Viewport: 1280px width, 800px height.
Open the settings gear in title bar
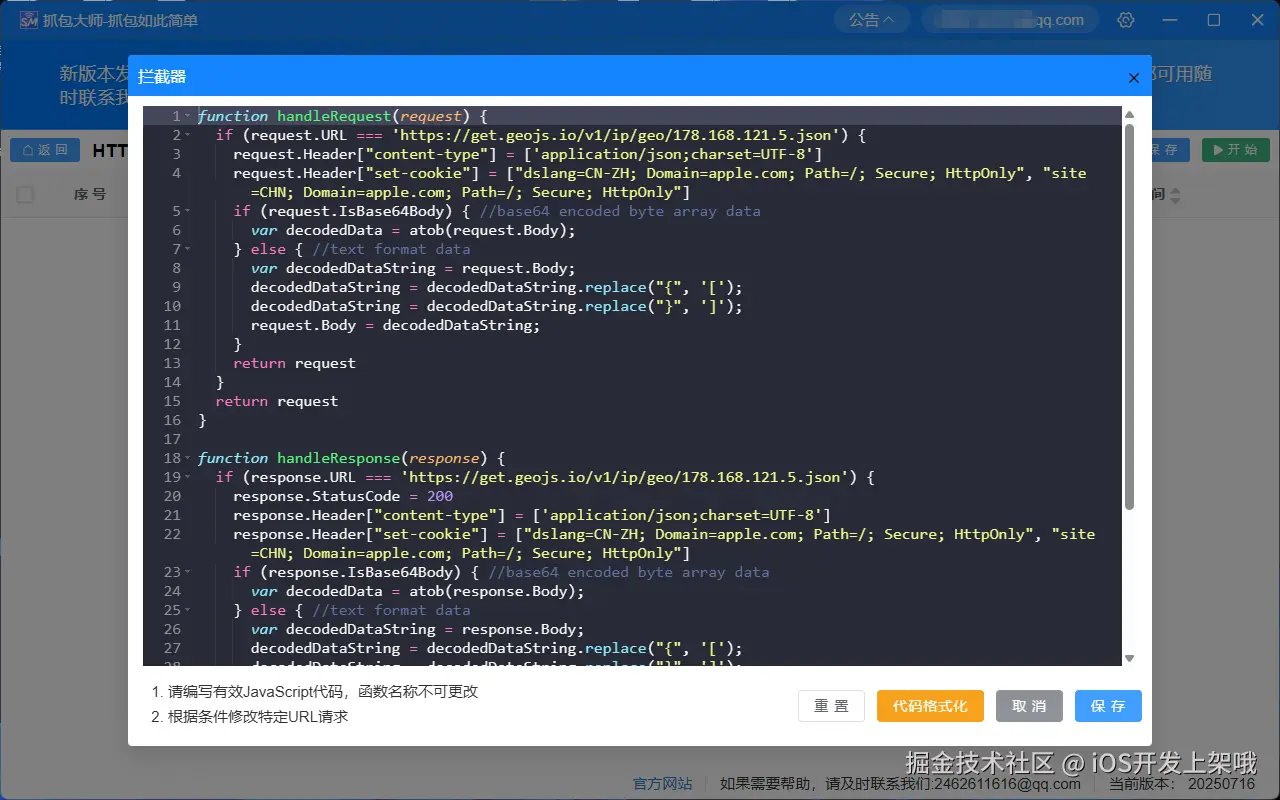pos(1125,20)
